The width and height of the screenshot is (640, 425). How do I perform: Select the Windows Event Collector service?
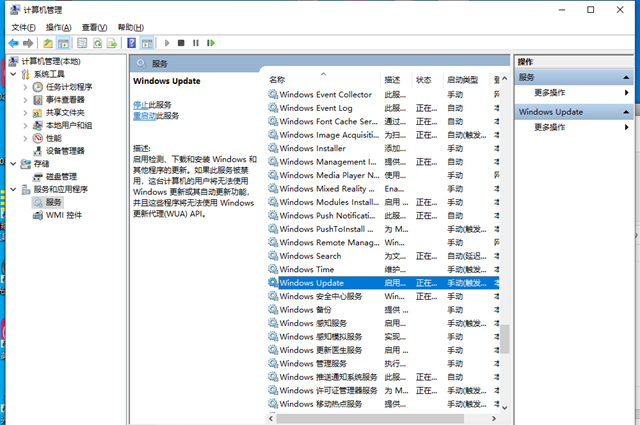coord(383,95)
